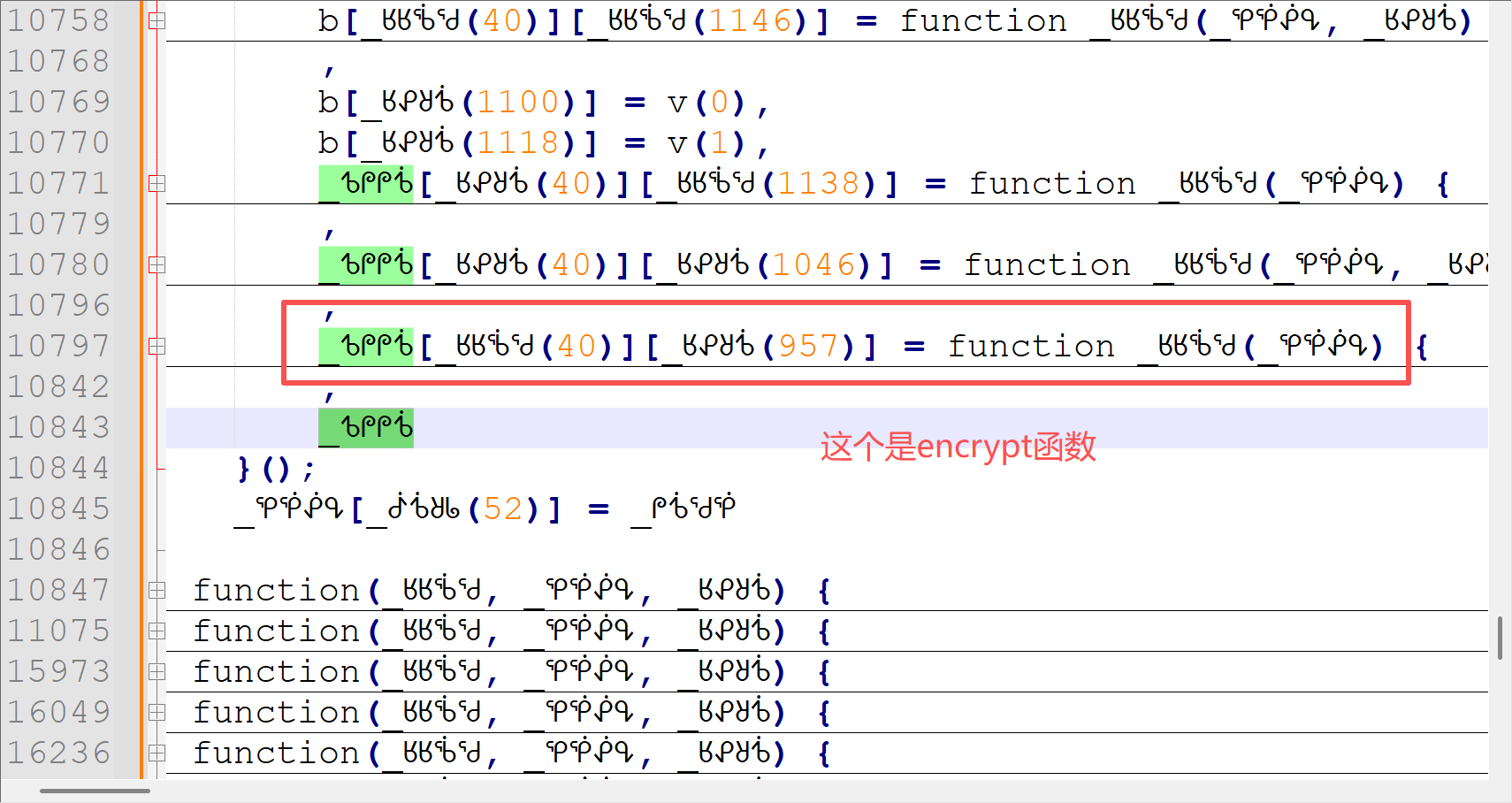Click line number 10843 in the margin
Image resolution: width=1512 pixels, height=803 pixels.
(x=58, y=427)
